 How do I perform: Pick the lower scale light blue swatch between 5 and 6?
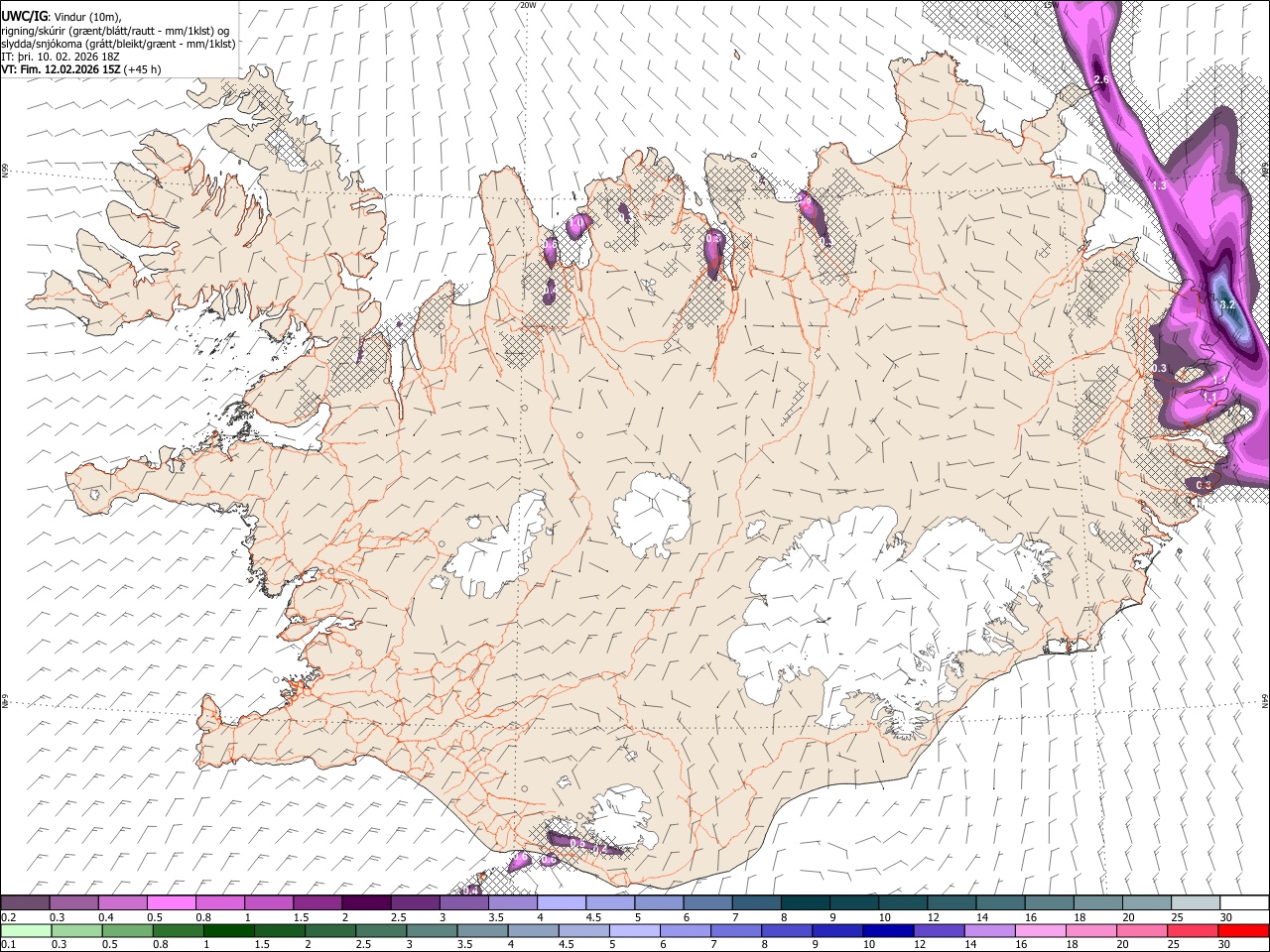click(x=634, y=930)
